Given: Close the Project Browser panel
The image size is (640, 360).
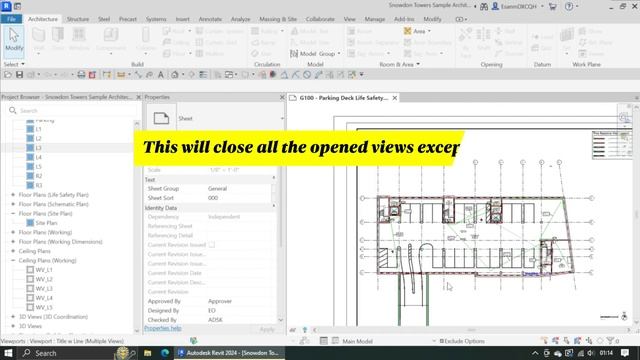Looking at the screenshot, I should pyautogui.click(x=138, y=97).
